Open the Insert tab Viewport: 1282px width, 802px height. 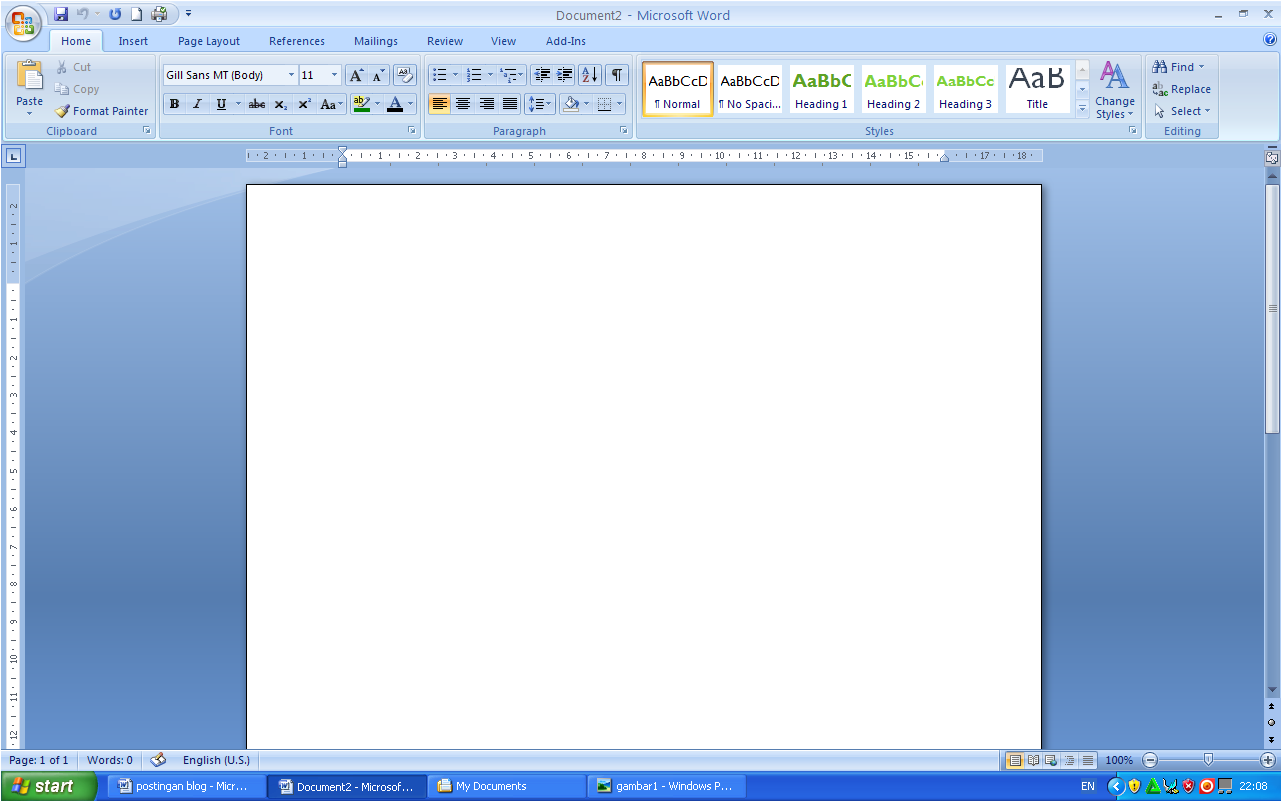(133, 41)
